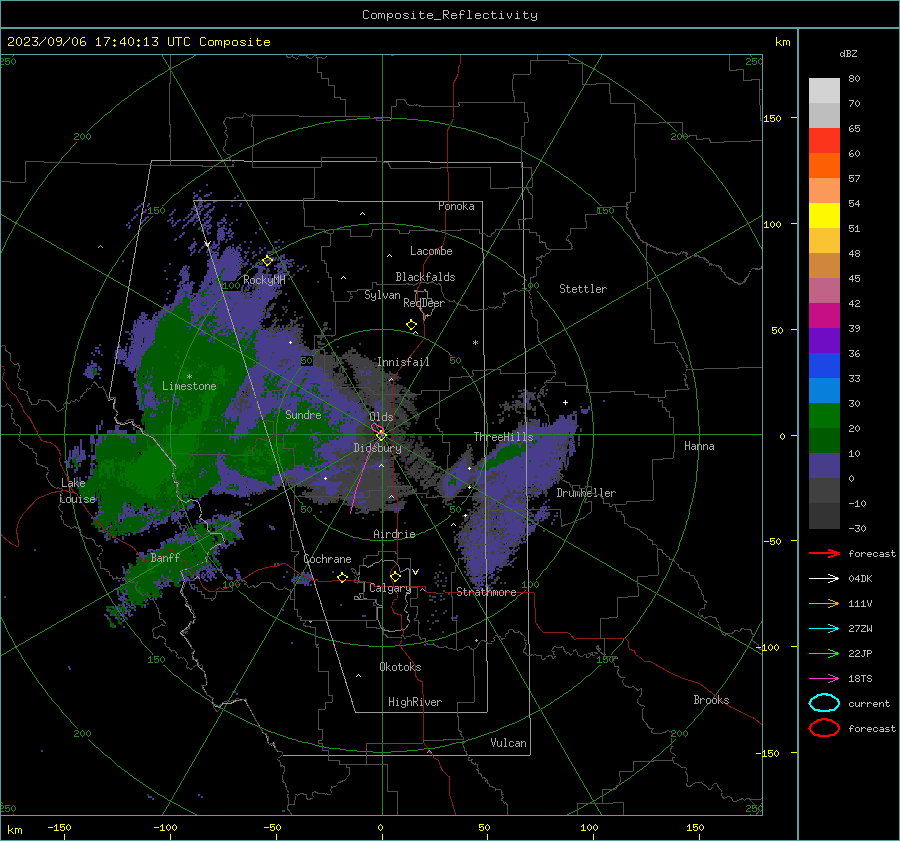Click the white plus marker north of Drumheller
900x841 pixels.
565,402
